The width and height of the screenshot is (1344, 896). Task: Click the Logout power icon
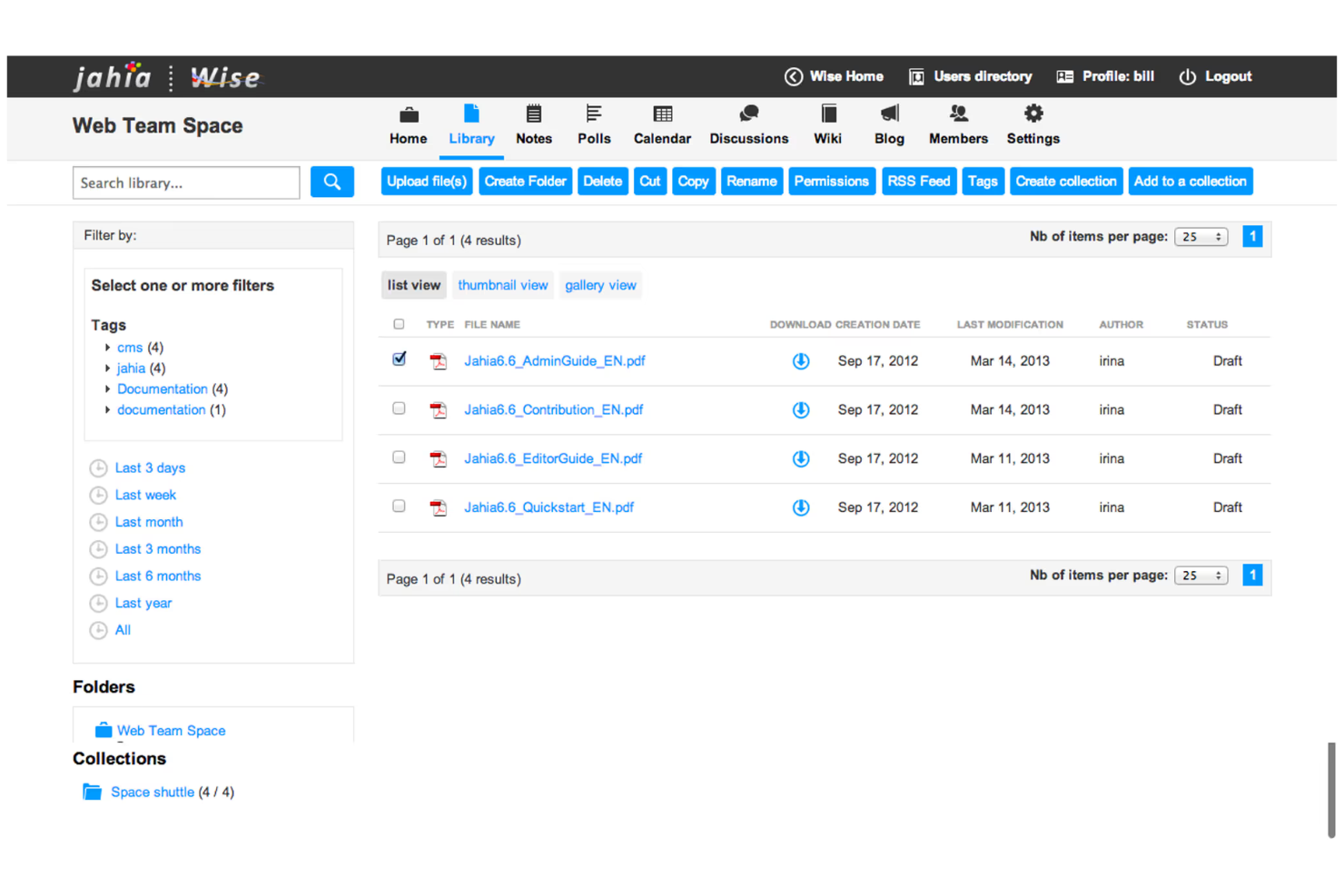[1188, 77]
